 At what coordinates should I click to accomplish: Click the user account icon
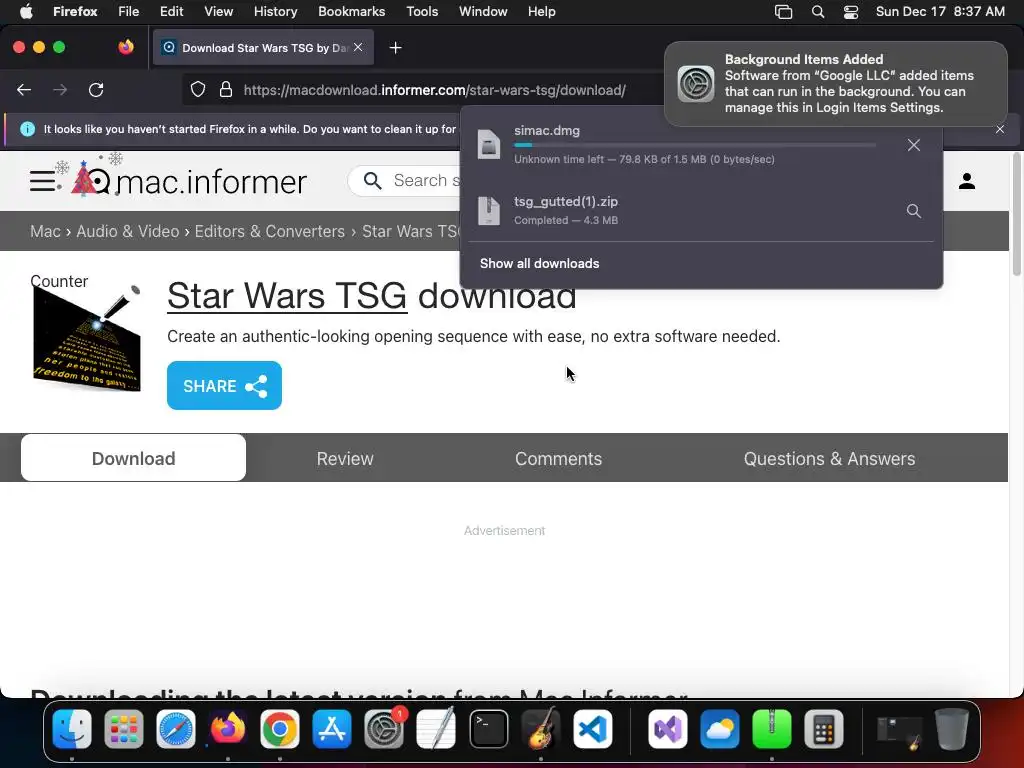click(x=967, y=181)
